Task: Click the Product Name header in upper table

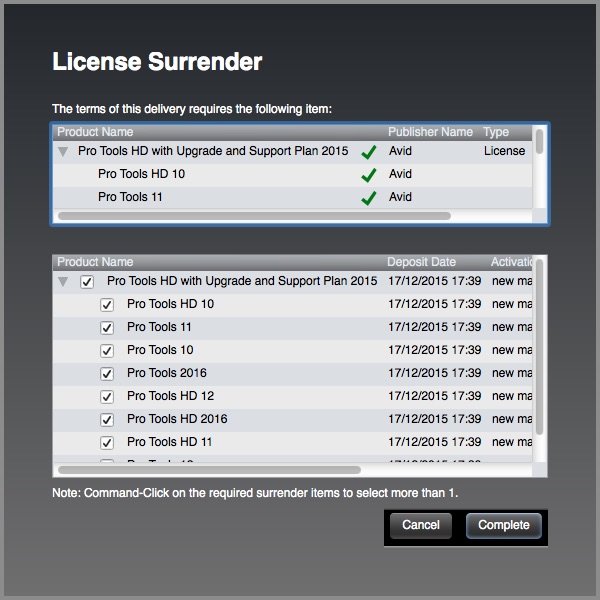Action: click(95, 132)
